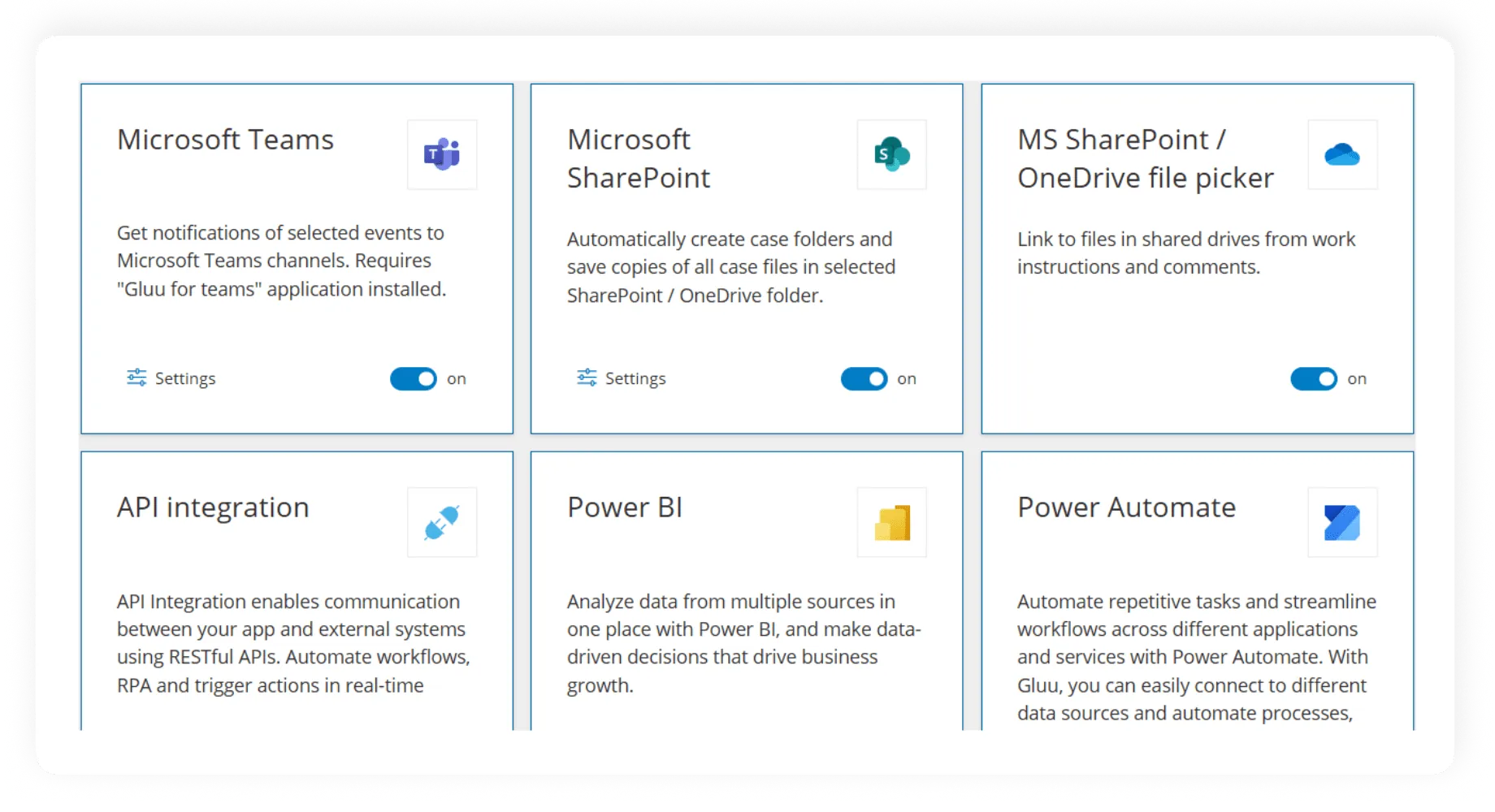The width and height of the screenshot is (1495, 812).
Task: Click the 'Automate repetitive tasks' description
Action: coord(1197,657)
